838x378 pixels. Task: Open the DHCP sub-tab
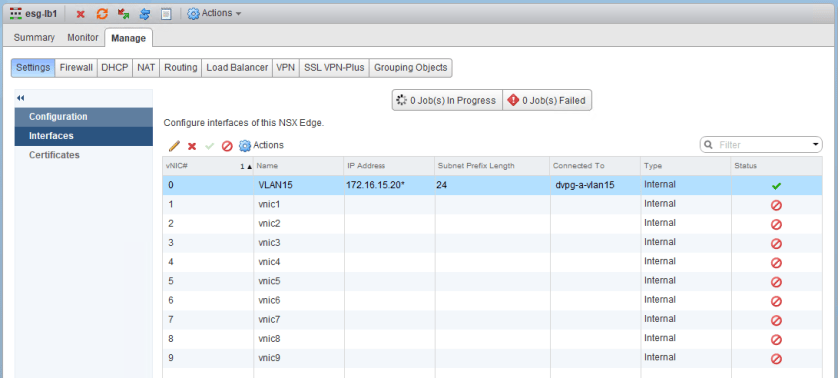coord(114,68)
